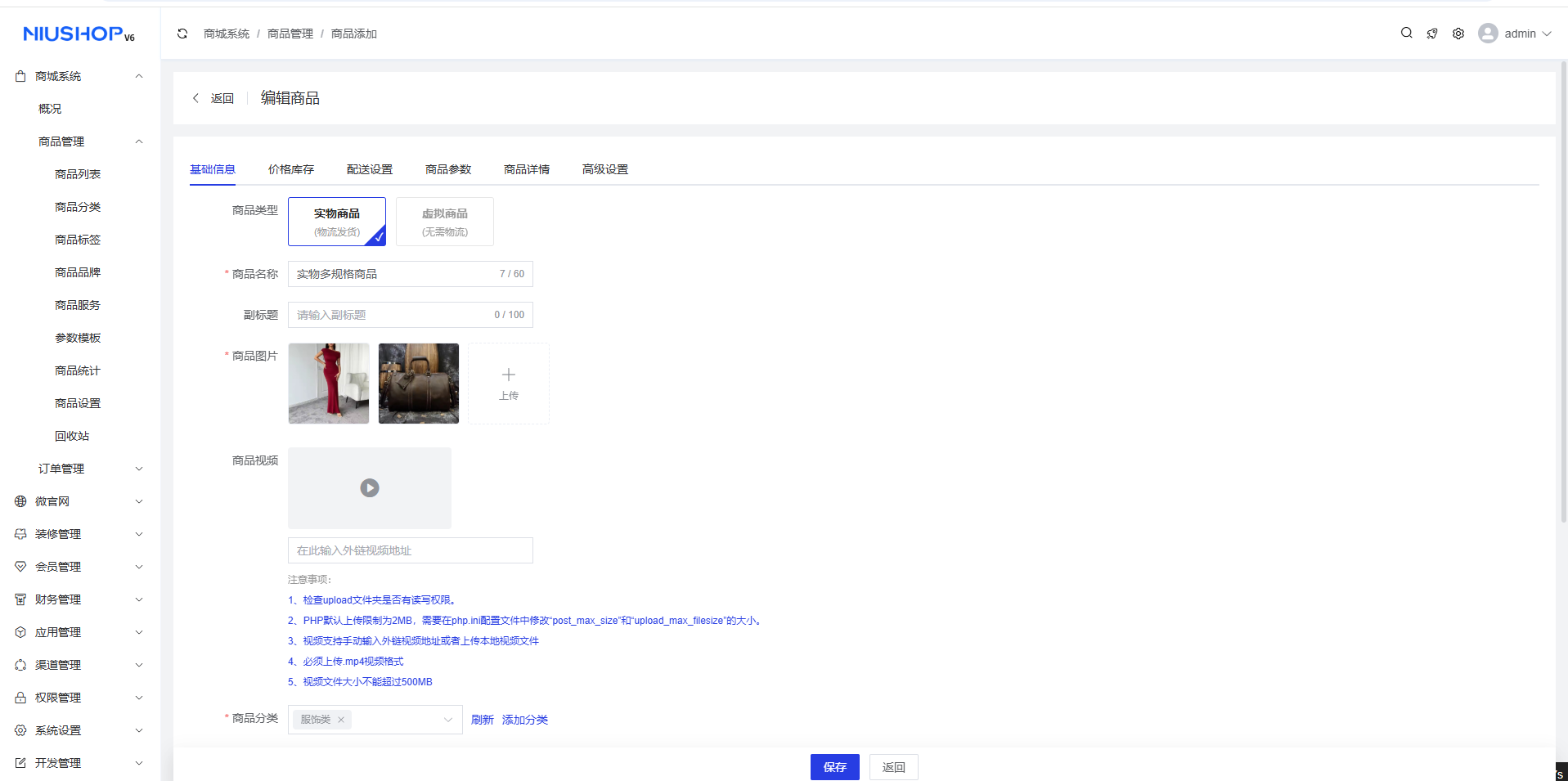This screenshot has height=781, width=1568.
Task: Click the 副标题 input field
Action: (x=393, y=315)
